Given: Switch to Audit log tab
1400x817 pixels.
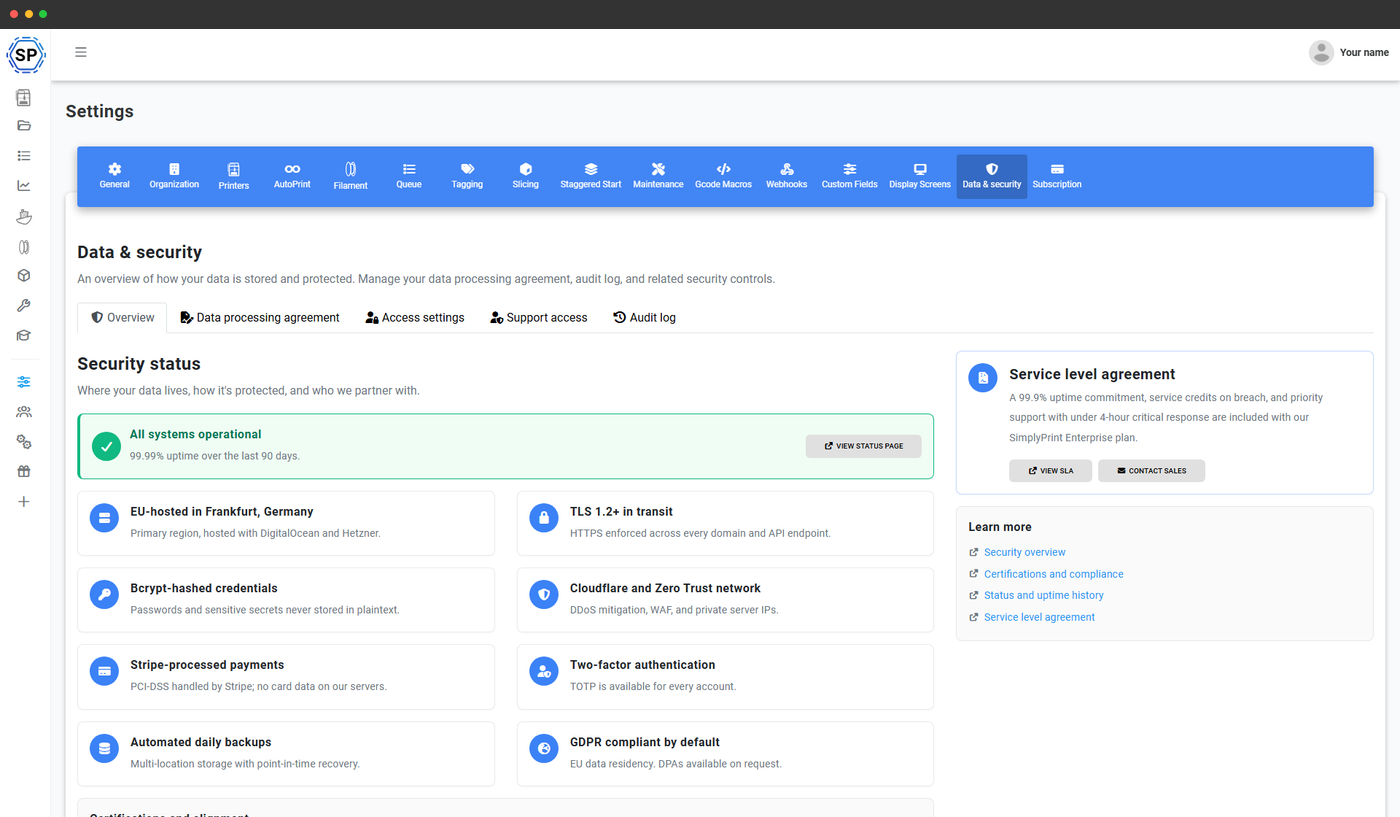Looking at the screenshot, I should [x=645, y=317].
